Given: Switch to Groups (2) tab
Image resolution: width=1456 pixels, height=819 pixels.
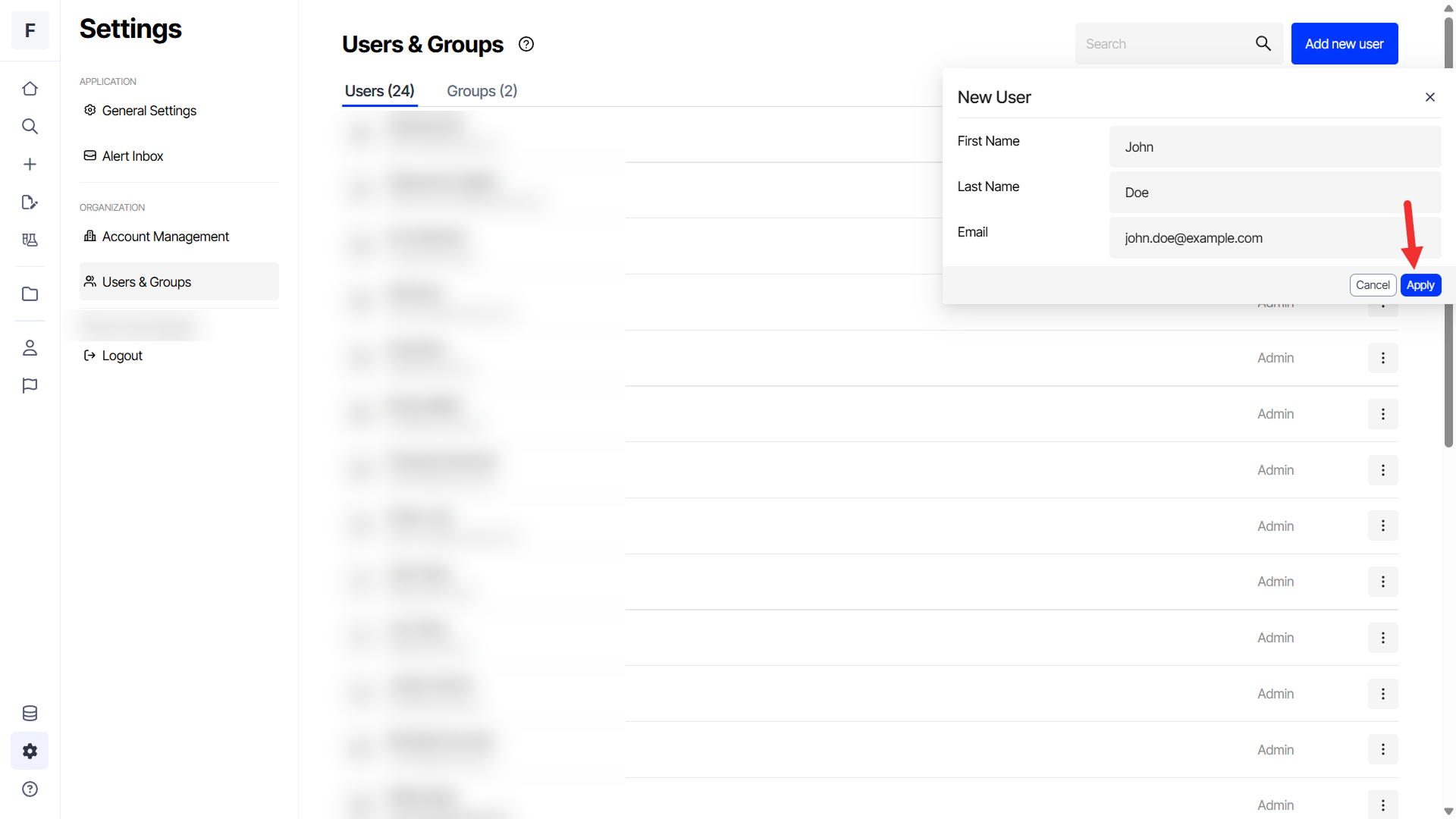Looking at the screenshot, I should pos(482,91).
